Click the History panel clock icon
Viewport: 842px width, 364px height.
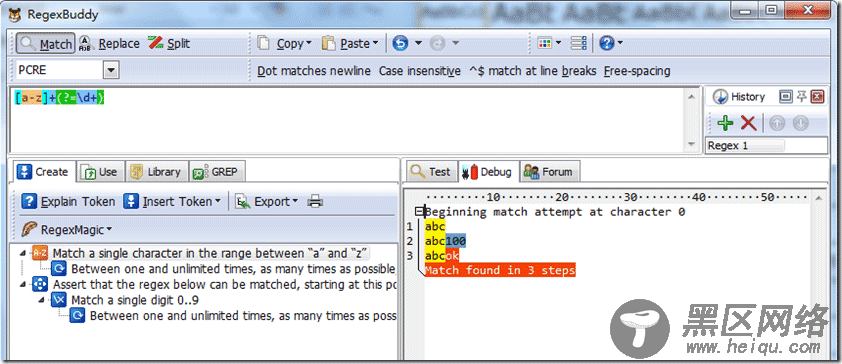click(720, 97)
